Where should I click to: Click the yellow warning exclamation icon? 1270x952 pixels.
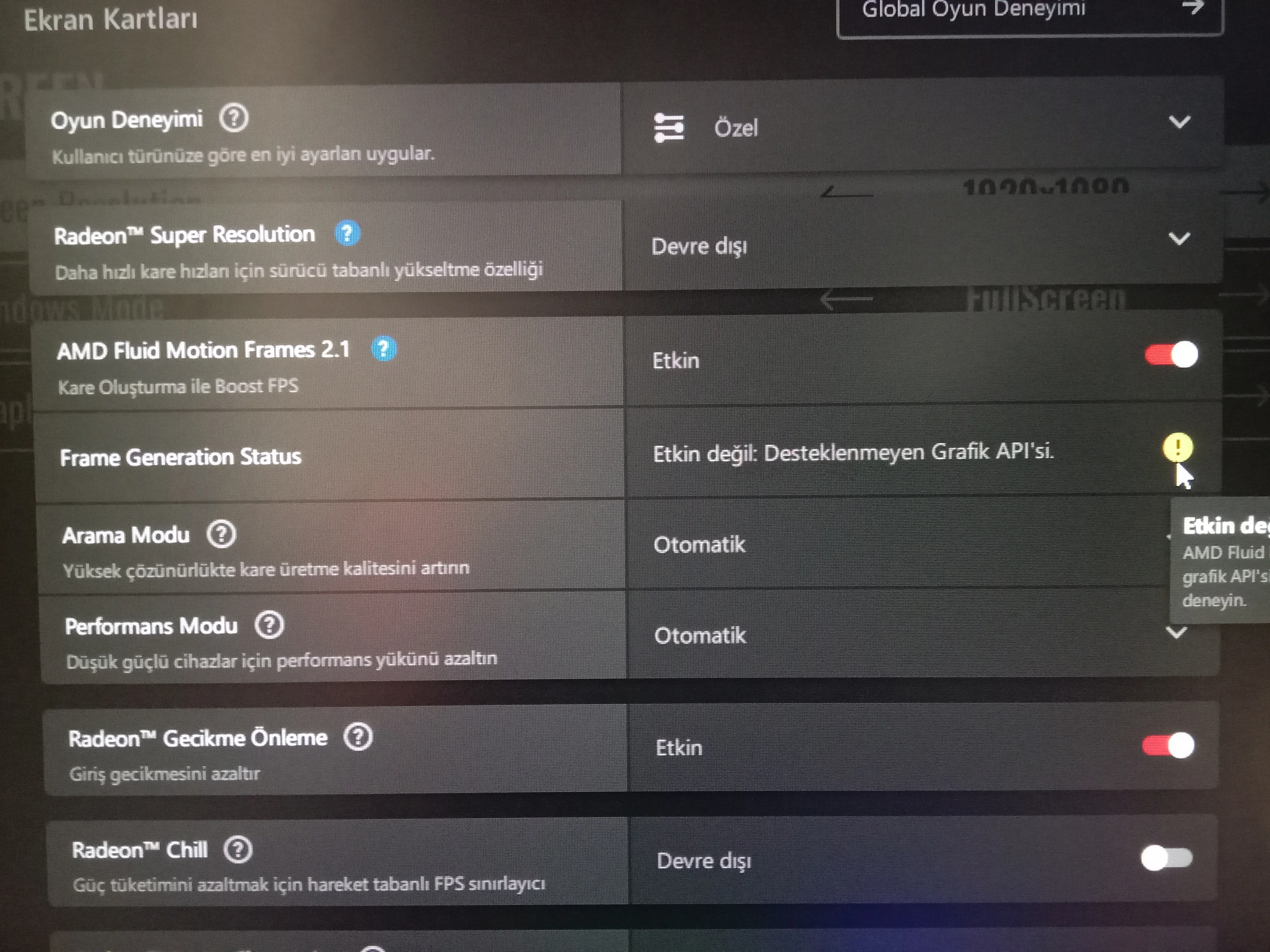(1177, 447)
